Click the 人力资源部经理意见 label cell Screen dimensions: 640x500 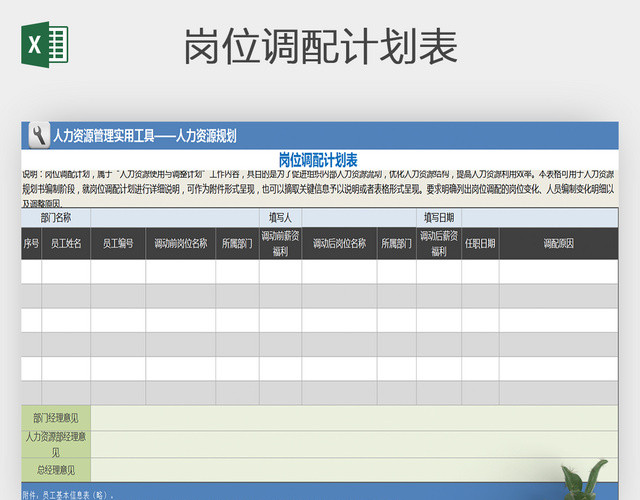tap(56, 444)
